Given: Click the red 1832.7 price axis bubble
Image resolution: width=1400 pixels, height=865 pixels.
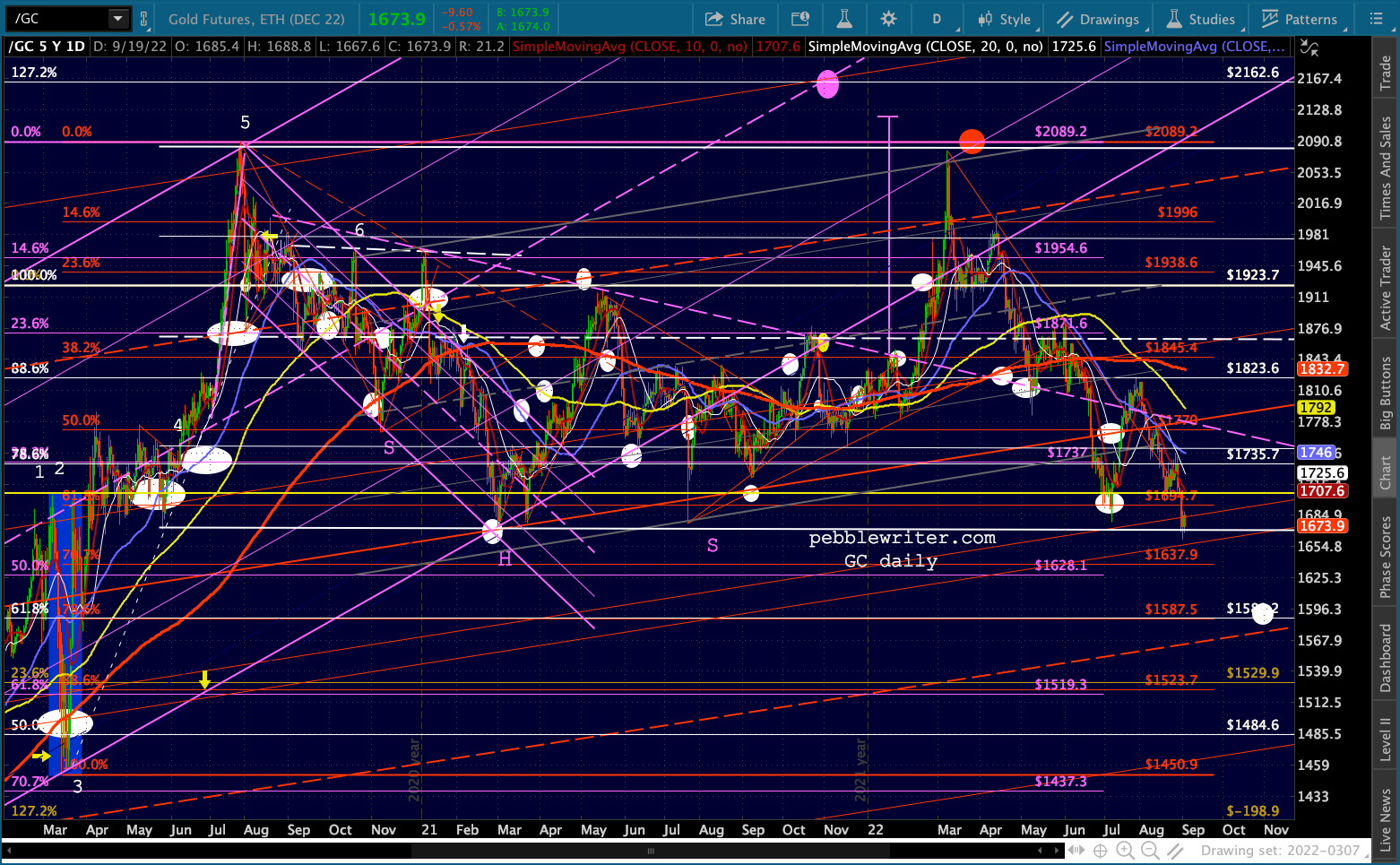Looking at the screenshot, I should coord(1322,369).
